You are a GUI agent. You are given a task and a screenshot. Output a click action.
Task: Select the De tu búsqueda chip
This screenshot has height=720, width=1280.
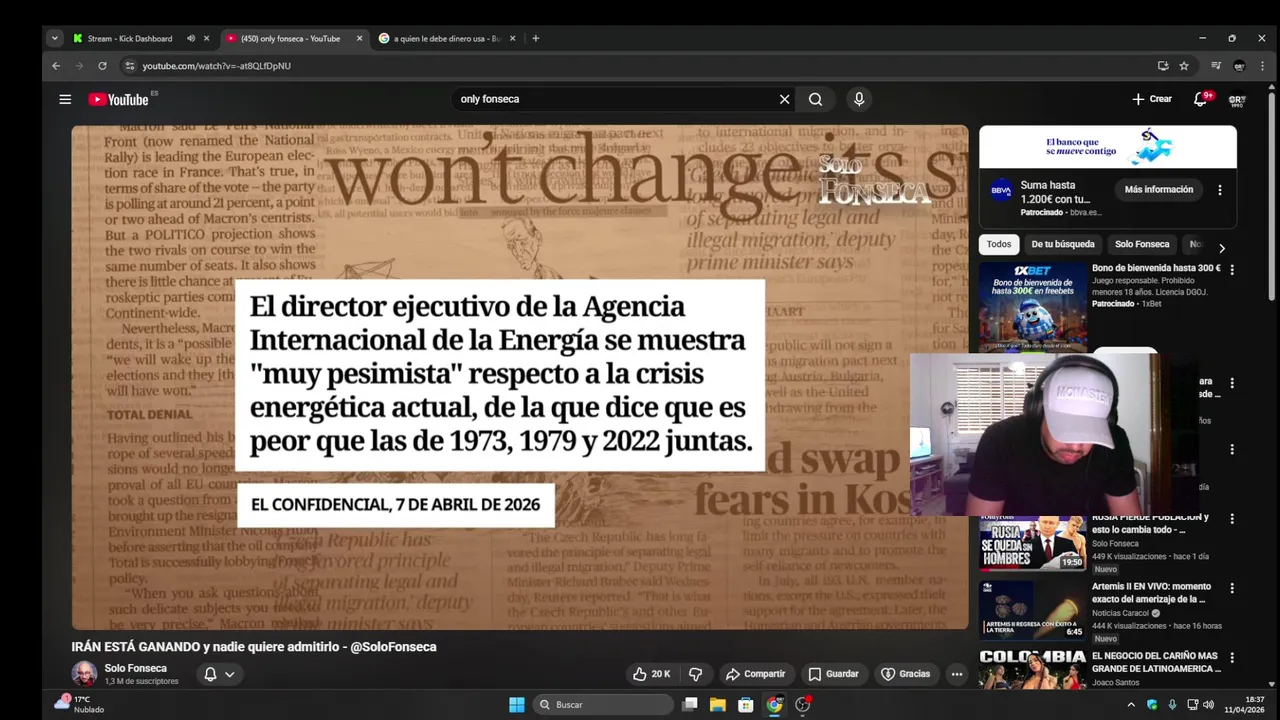(x=1063, y=244)
